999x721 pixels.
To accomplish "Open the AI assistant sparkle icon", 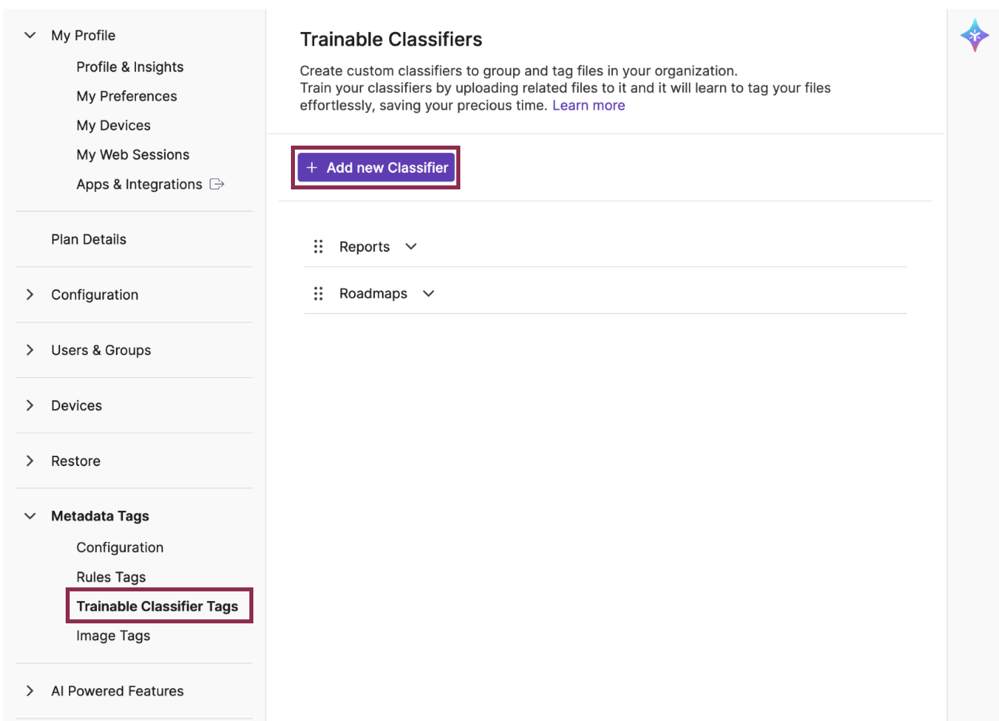I will 974,35.
